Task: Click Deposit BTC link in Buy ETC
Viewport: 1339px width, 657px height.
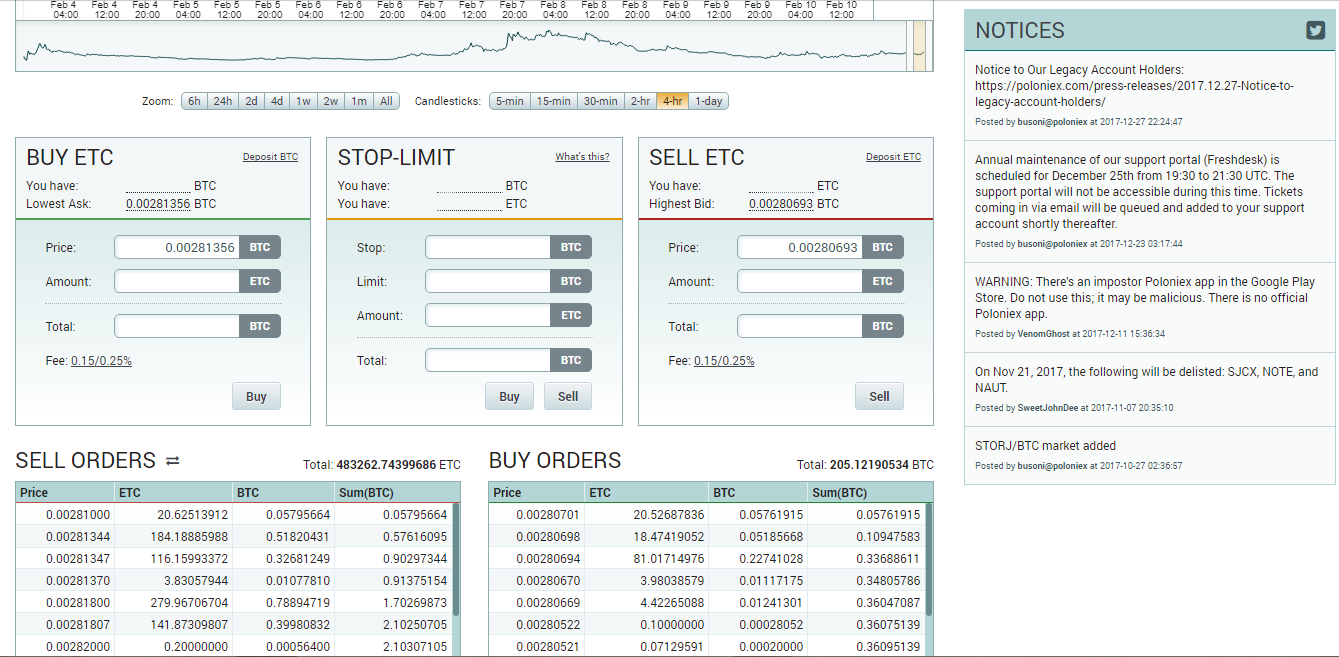Action: coord(270,157)
